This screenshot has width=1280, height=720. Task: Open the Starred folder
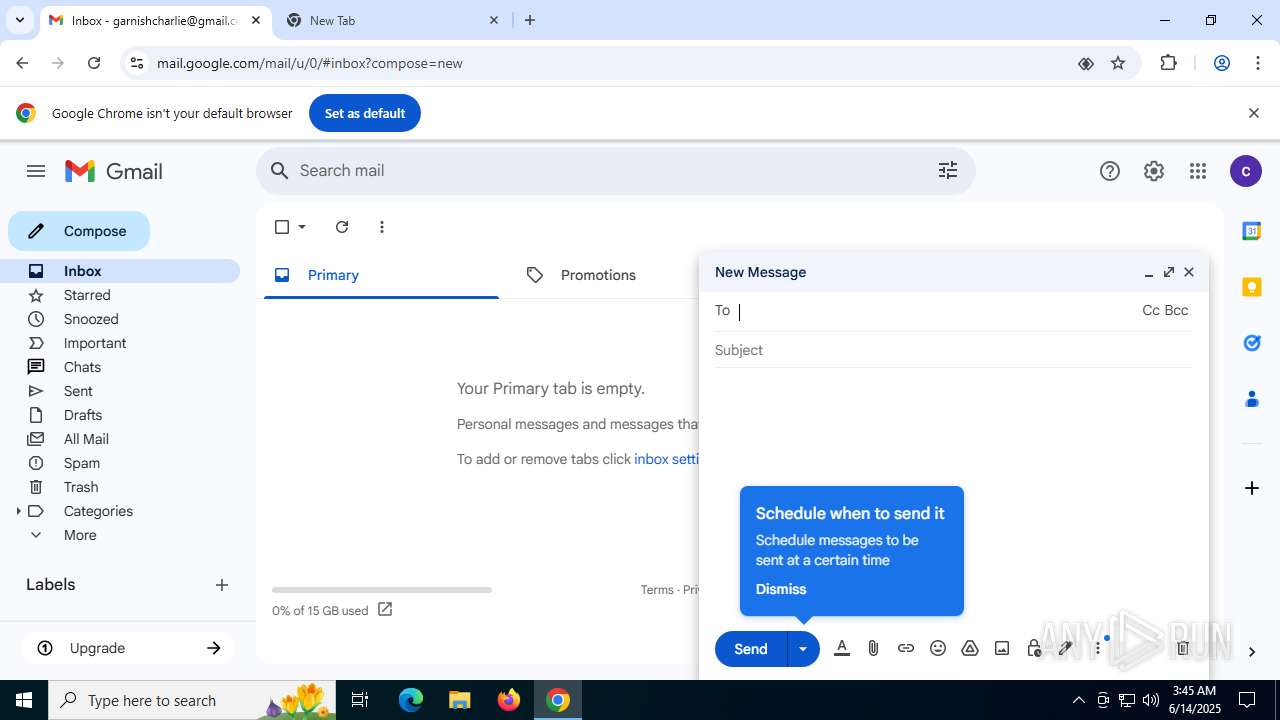pyautogui.click(x=87, y=295)
